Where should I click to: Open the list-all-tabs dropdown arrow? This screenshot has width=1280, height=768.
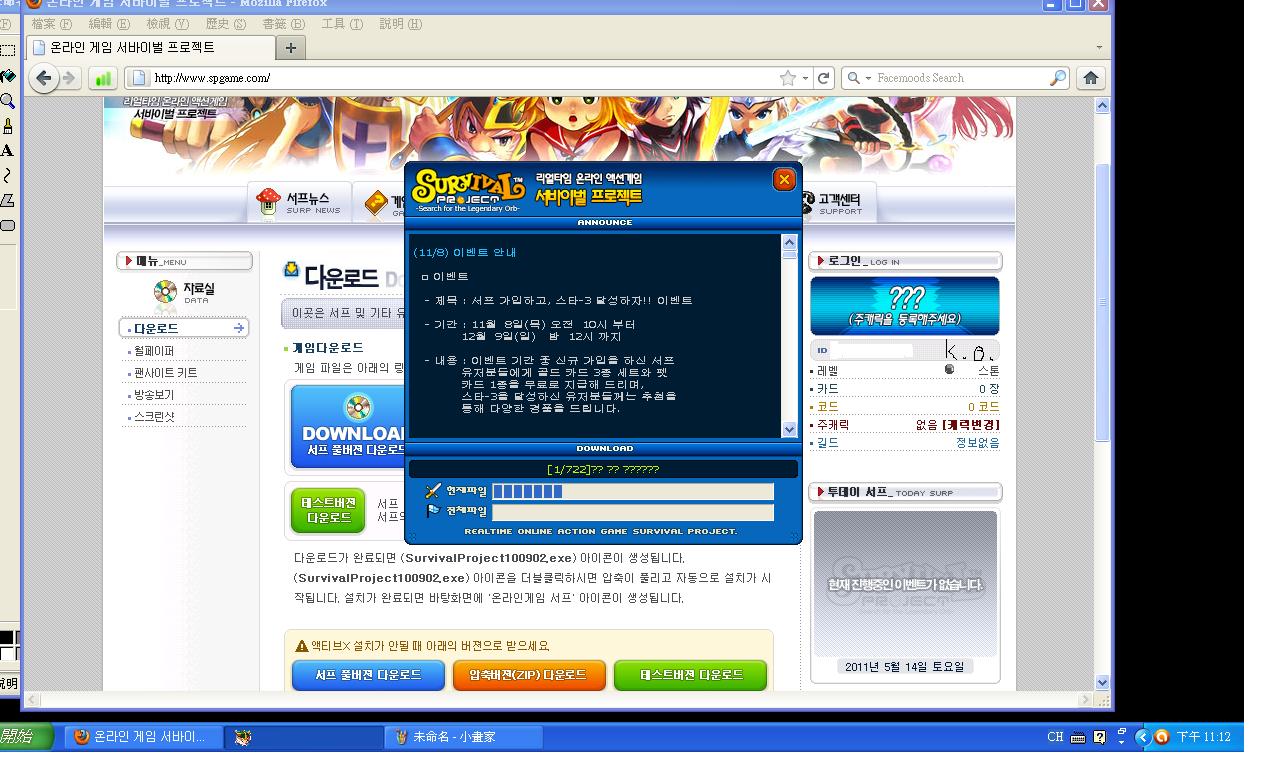1099,47
